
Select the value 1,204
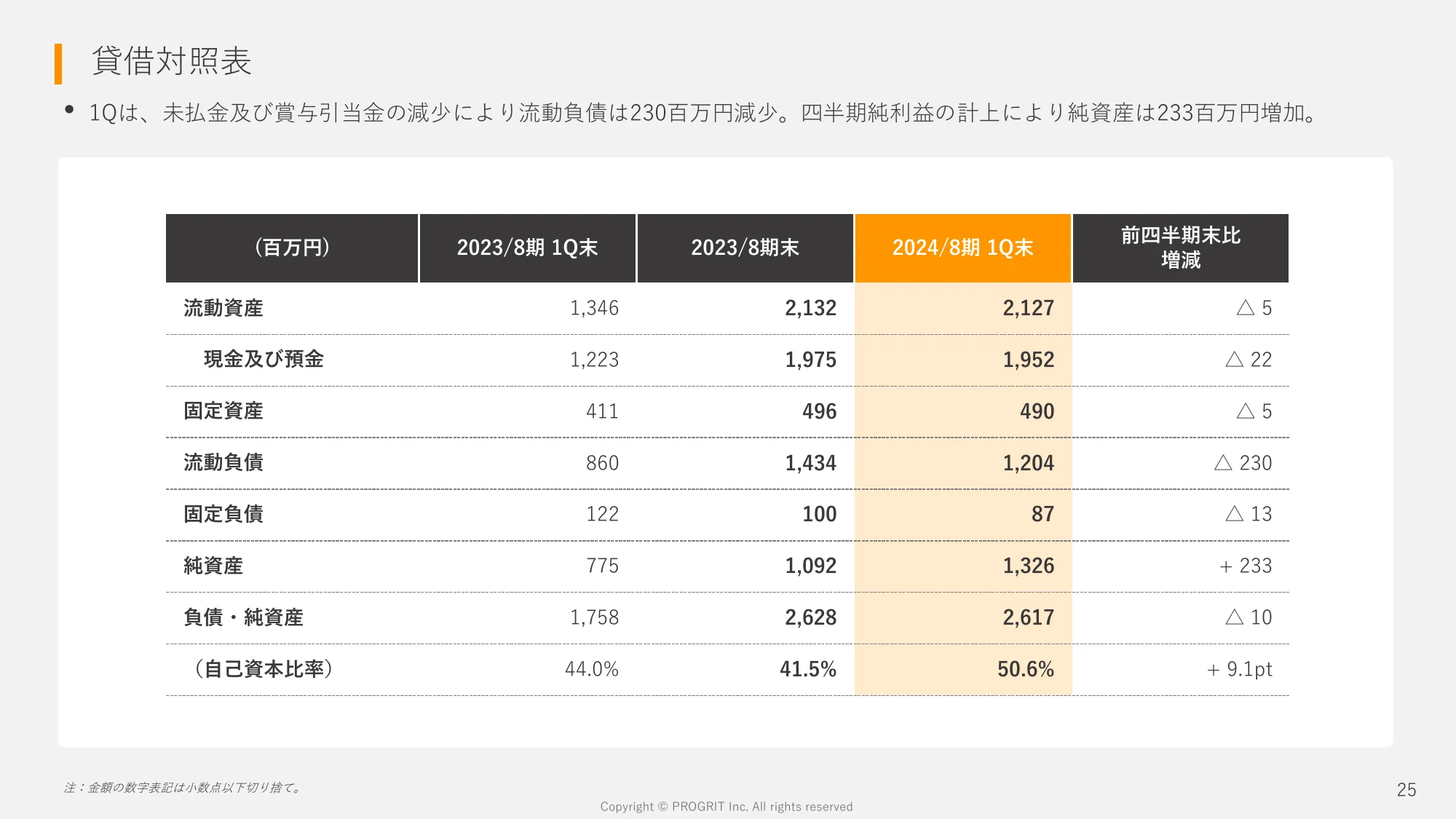[1028, 463]
